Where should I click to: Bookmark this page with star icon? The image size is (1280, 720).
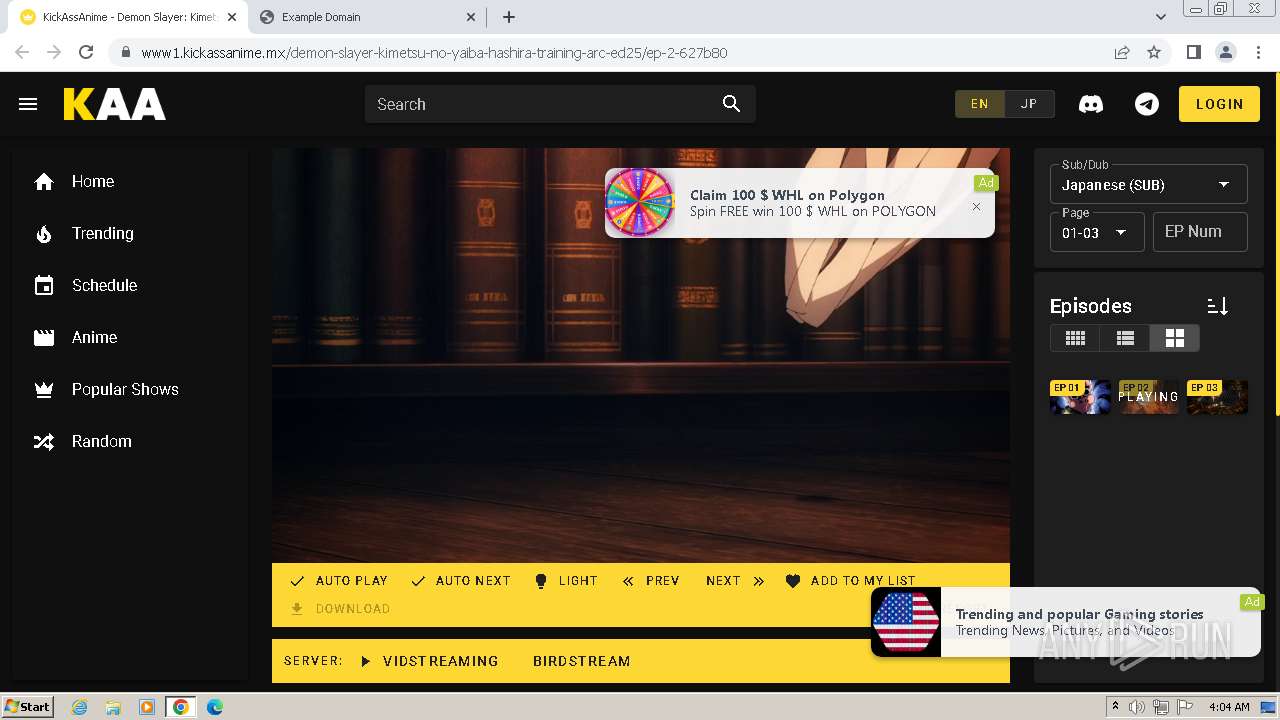pos(1154,52)
